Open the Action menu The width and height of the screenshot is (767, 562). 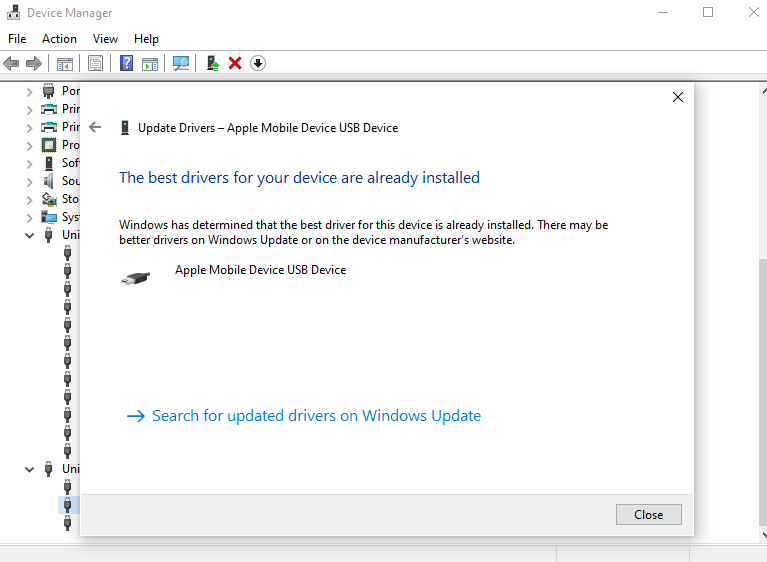point(59,39)
